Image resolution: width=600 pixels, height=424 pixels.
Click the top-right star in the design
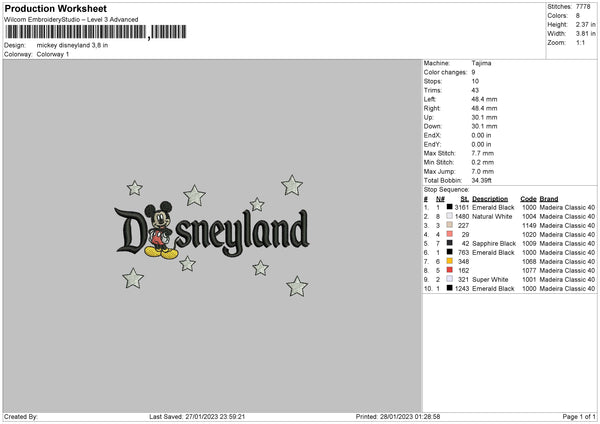tap(292, 186)
